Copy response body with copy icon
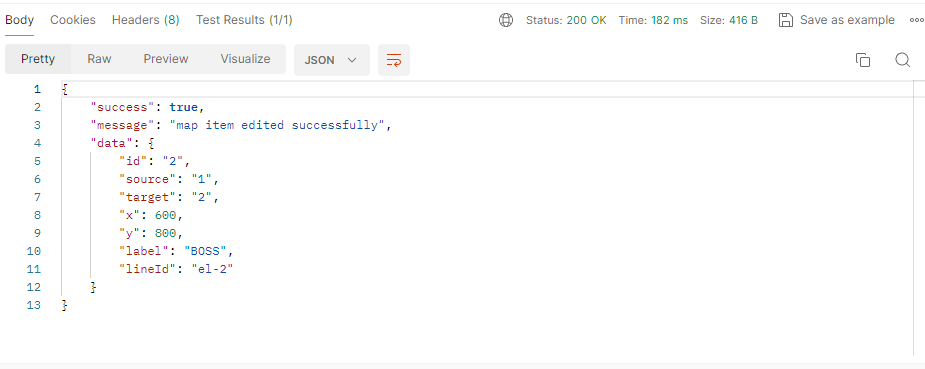The width and height of the screenshot is (925, 369). coord(862,60)
